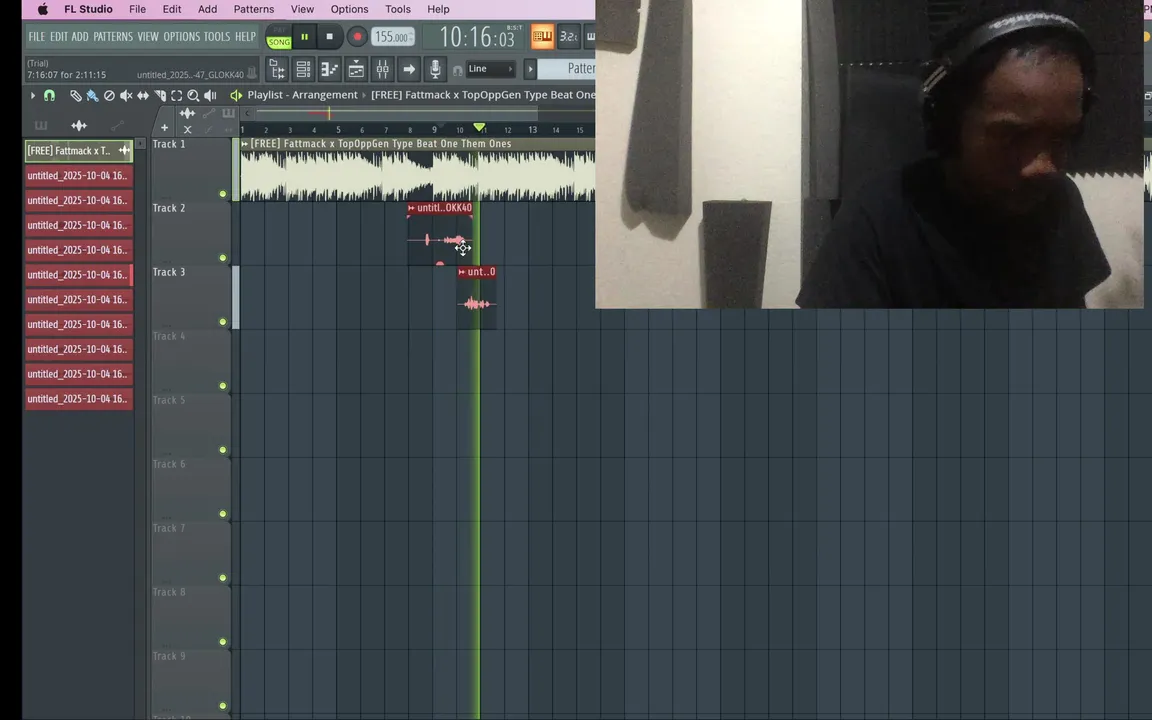Click the right-arrow toolbar icon
Screen dimensions: 1152x720
408,69
